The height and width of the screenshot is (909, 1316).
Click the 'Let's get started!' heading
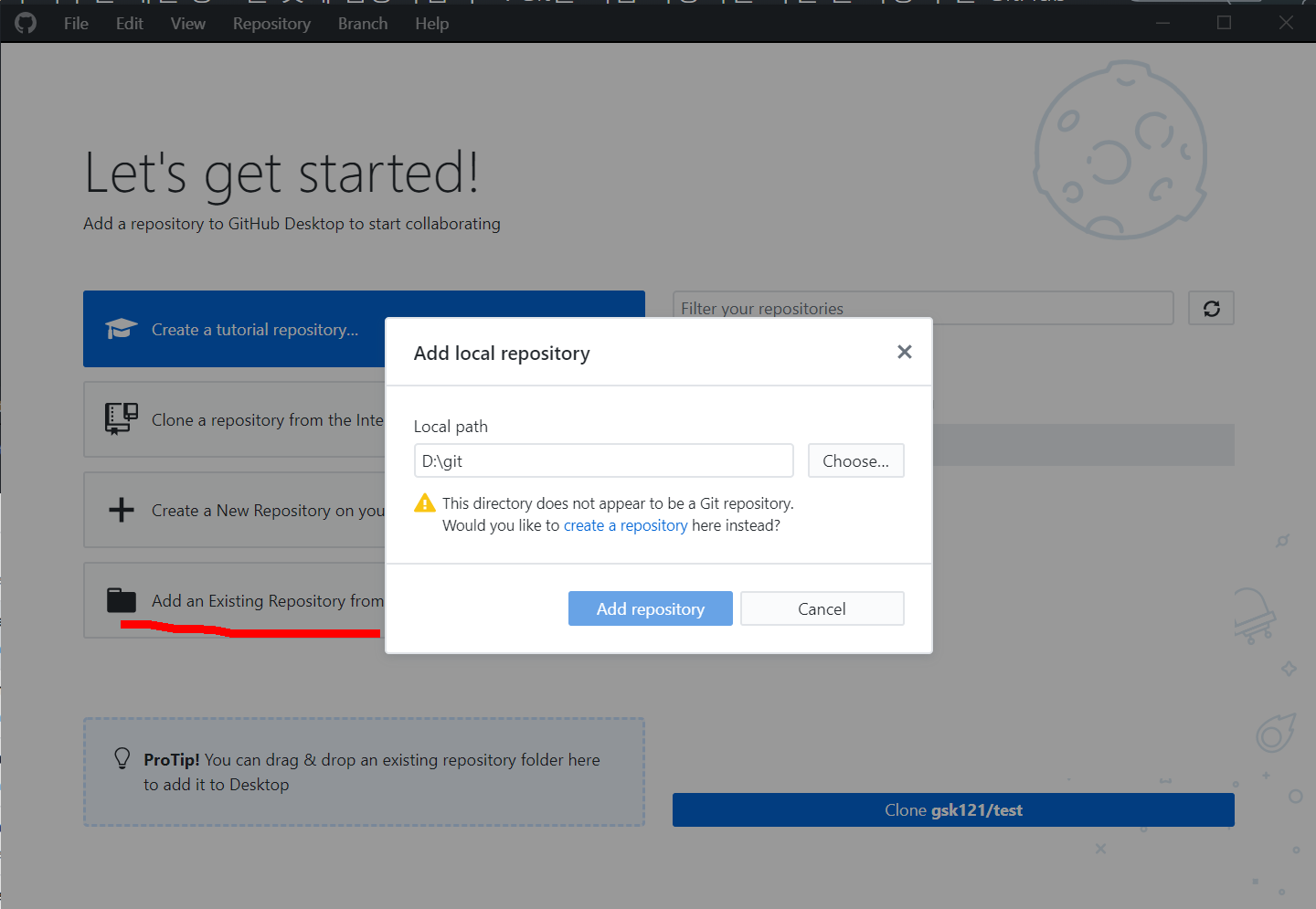pyautogui.click(x=281, y=173)
